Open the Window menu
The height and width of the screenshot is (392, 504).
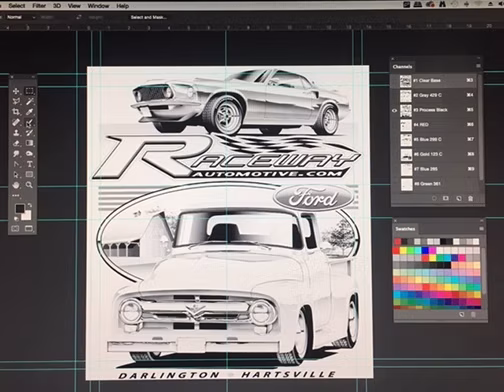[98, 6]
